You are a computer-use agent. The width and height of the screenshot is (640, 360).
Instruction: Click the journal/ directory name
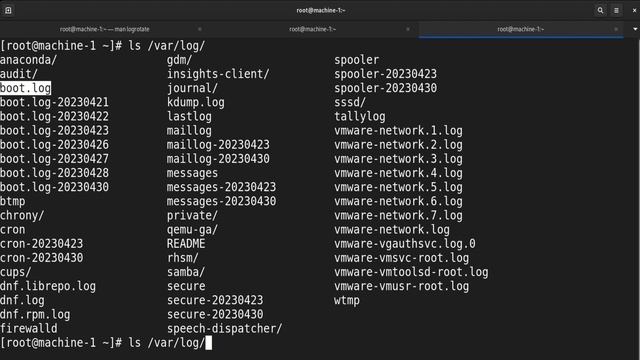click(x=192, y=88)
